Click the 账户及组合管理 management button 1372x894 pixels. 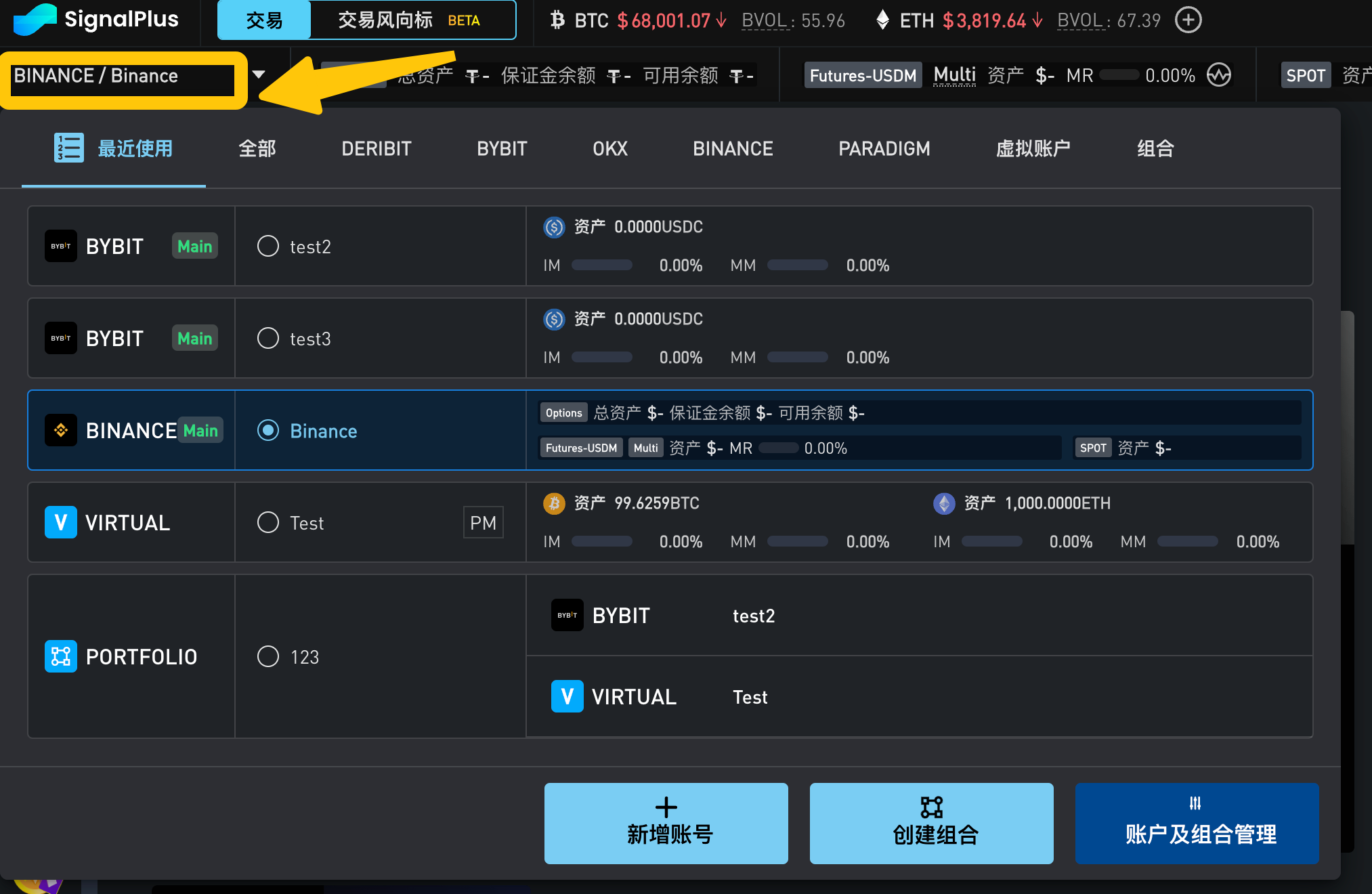point(1197,823)
